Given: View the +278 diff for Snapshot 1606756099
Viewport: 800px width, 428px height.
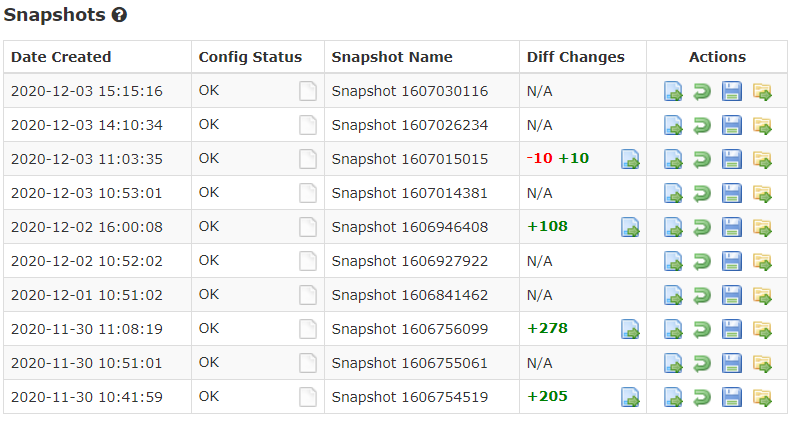Looking at the screenshot, I should pyautogui.click(x=630, y=330).
